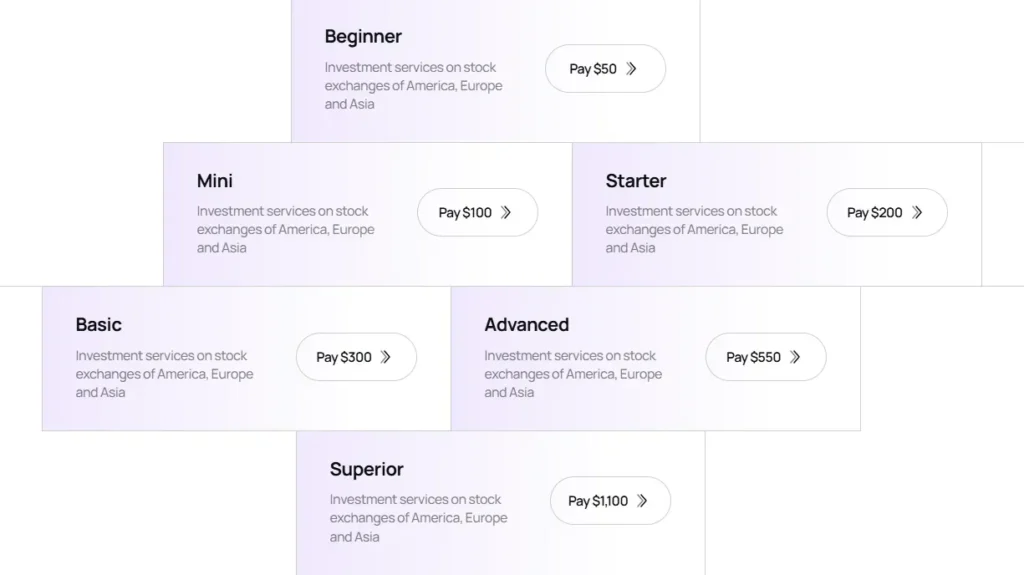Click the Starter plan heading
Image resolution: width=1024 pixels, height=575 pixels.
[636, 181]
